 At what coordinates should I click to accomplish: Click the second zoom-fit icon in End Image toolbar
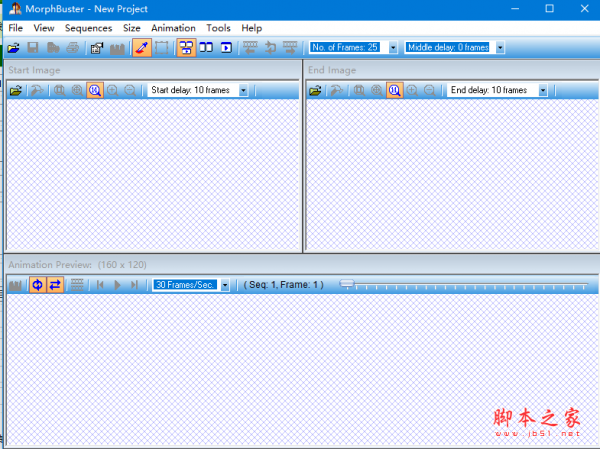[x=377, y=91]
